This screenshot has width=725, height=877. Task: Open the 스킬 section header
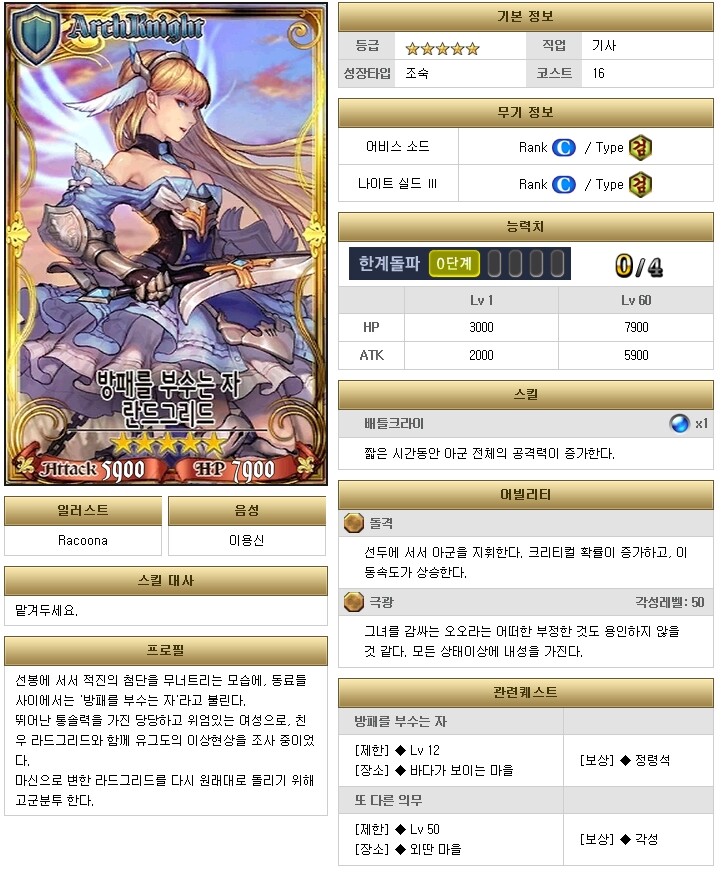[x=526, y=395]
